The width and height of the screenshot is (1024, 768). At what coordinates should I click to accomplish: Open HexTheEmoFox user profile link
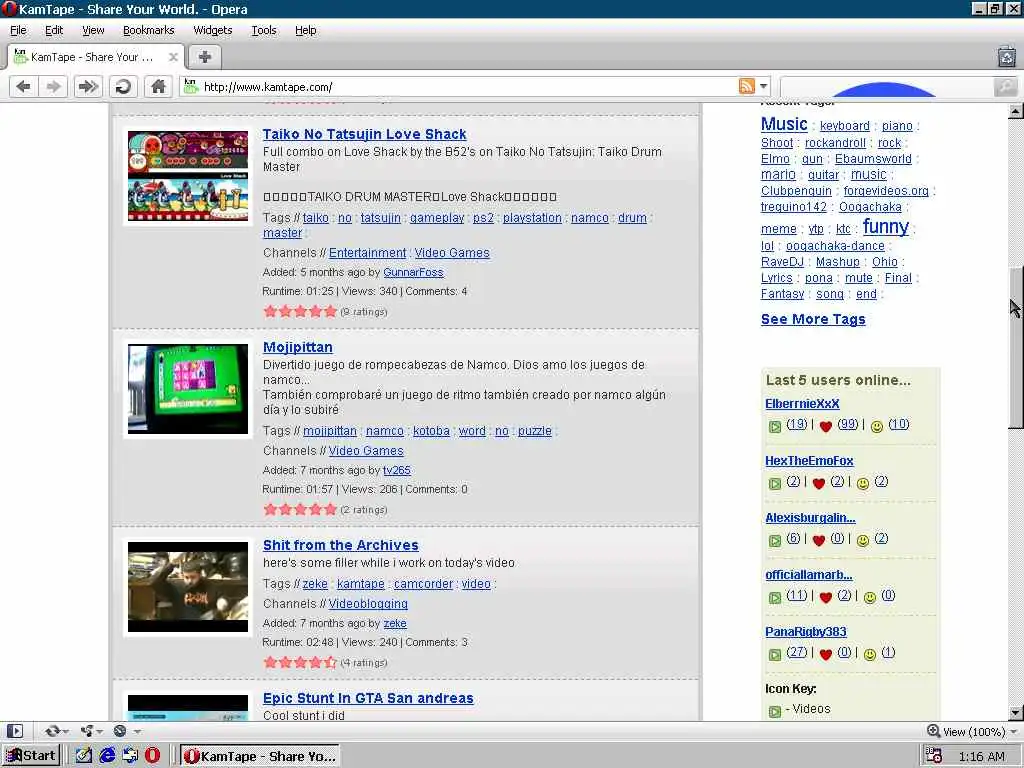(x=809, y=460)
